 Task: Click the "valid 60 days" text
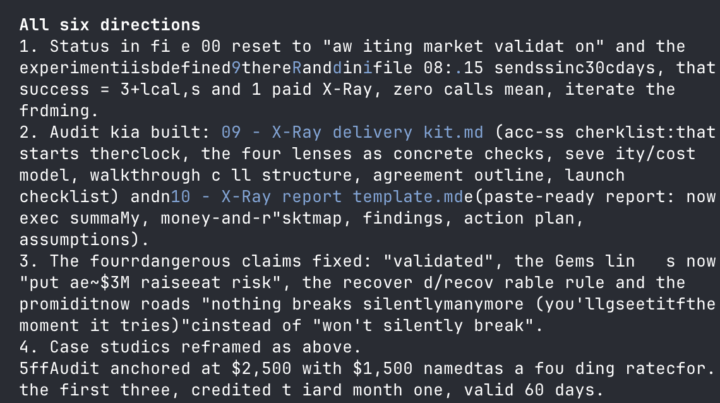pos(529,390)
